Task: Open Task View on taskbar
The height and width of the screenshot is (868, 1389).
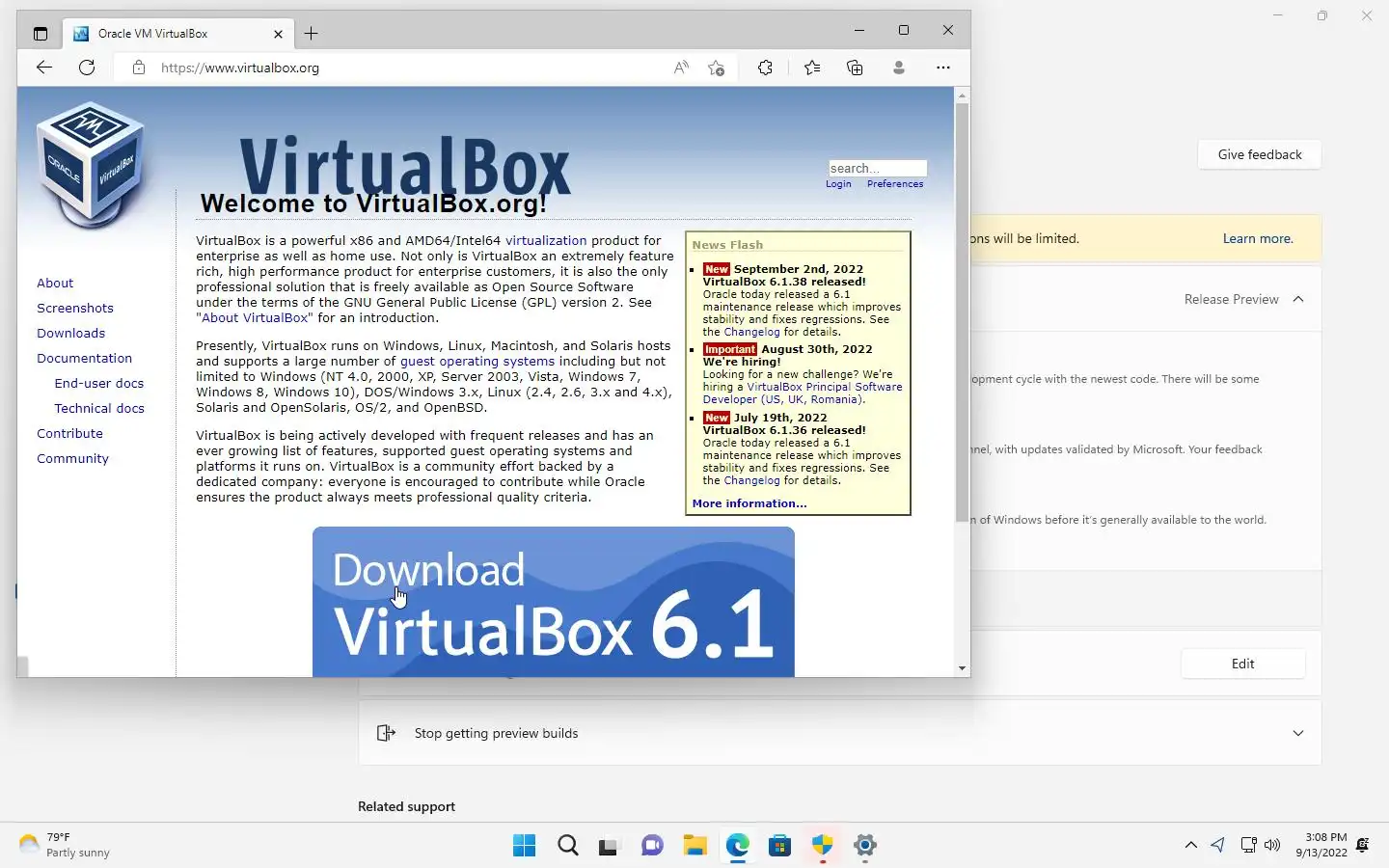Action: tap(608, 846)
